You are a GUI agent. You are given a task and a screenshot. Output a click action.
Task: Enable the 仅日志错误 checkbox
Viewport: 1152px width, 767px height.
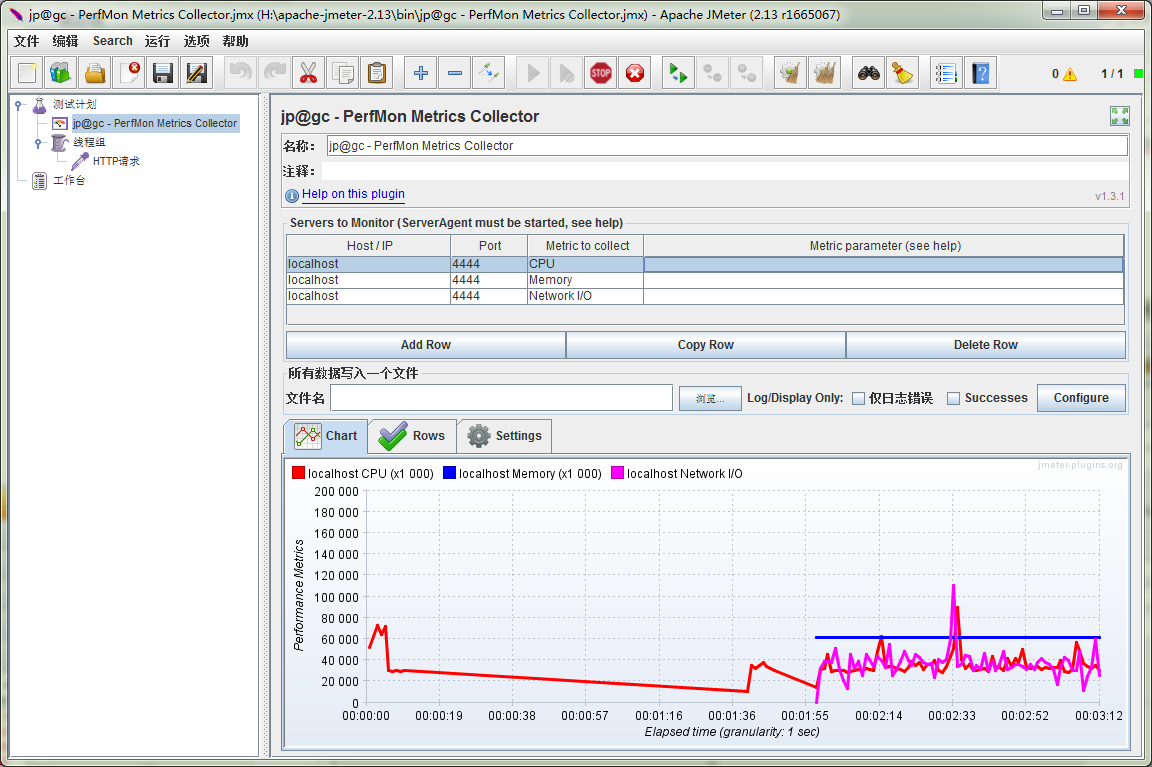(858, 398)
